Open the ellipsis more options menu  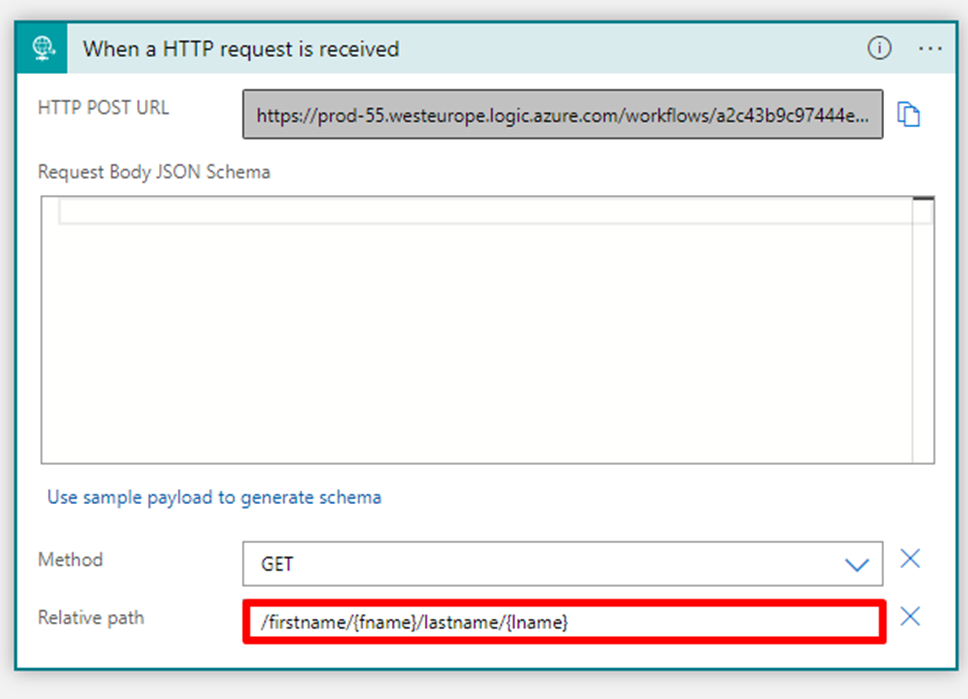[x=930, y=49]
